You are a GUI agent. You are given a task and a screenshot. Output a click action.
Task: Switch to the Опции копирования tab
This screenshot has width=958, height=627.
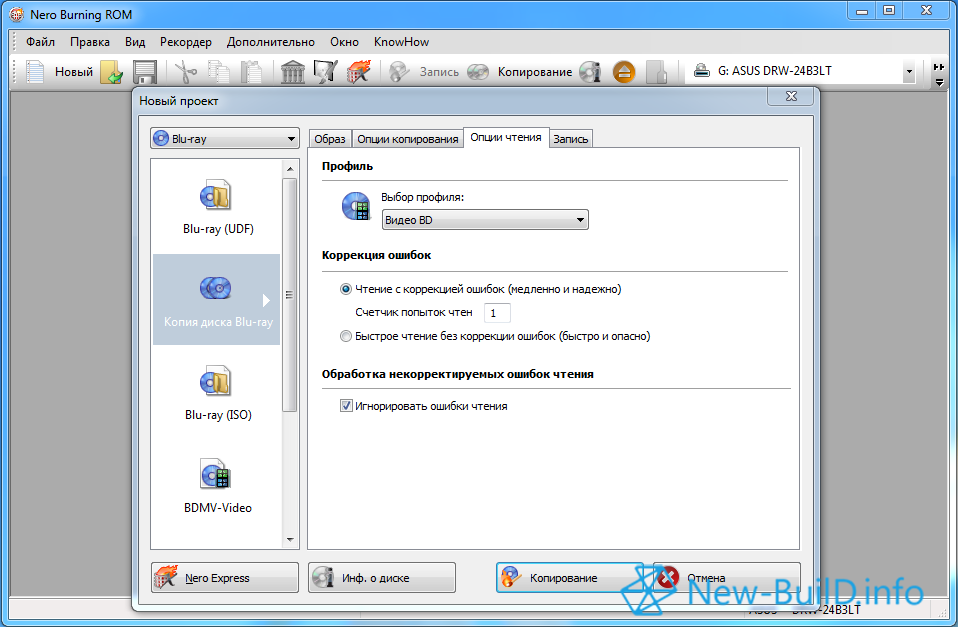point(408,139)
